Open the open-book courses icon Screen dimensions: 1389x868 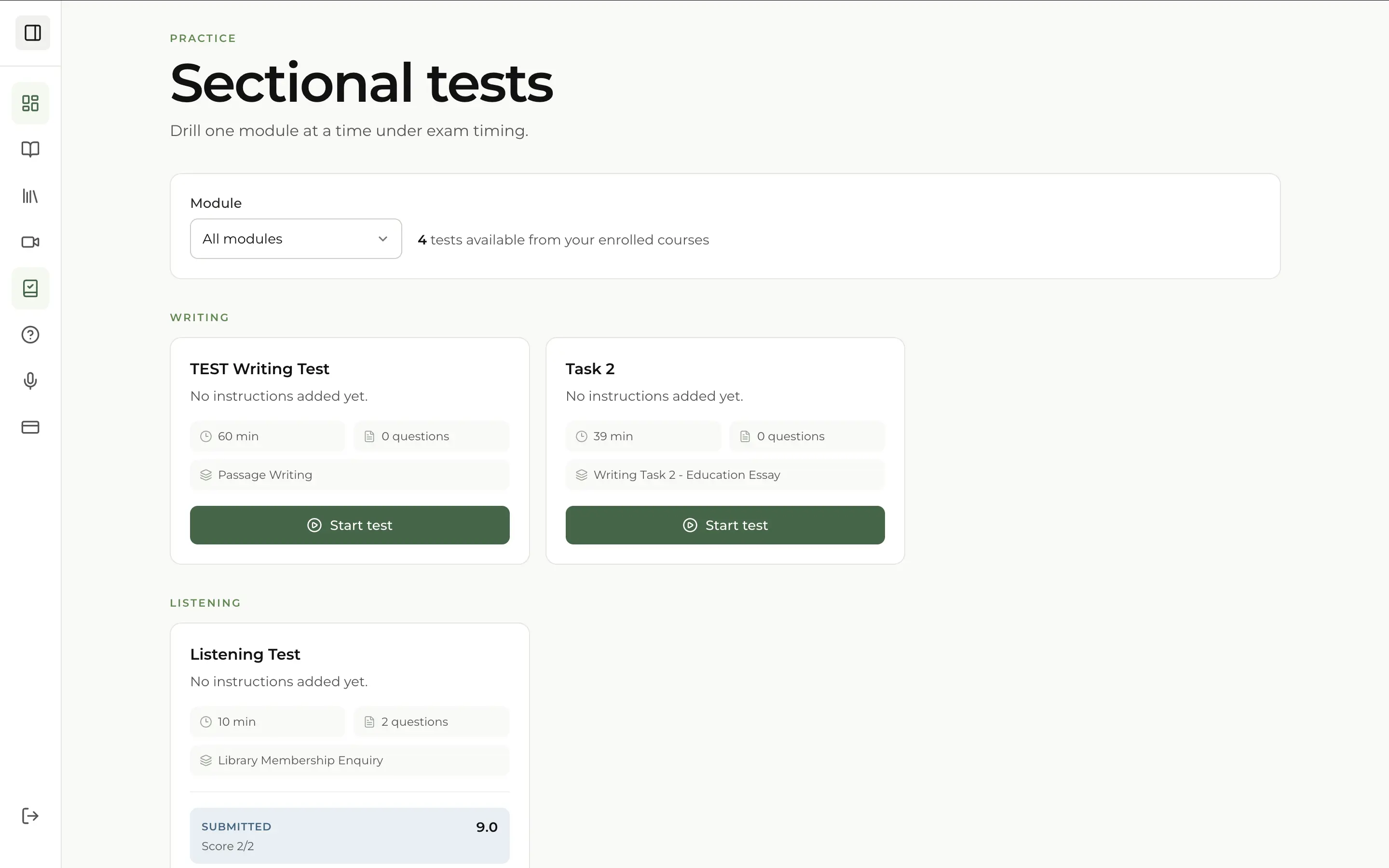click(30, 149)
